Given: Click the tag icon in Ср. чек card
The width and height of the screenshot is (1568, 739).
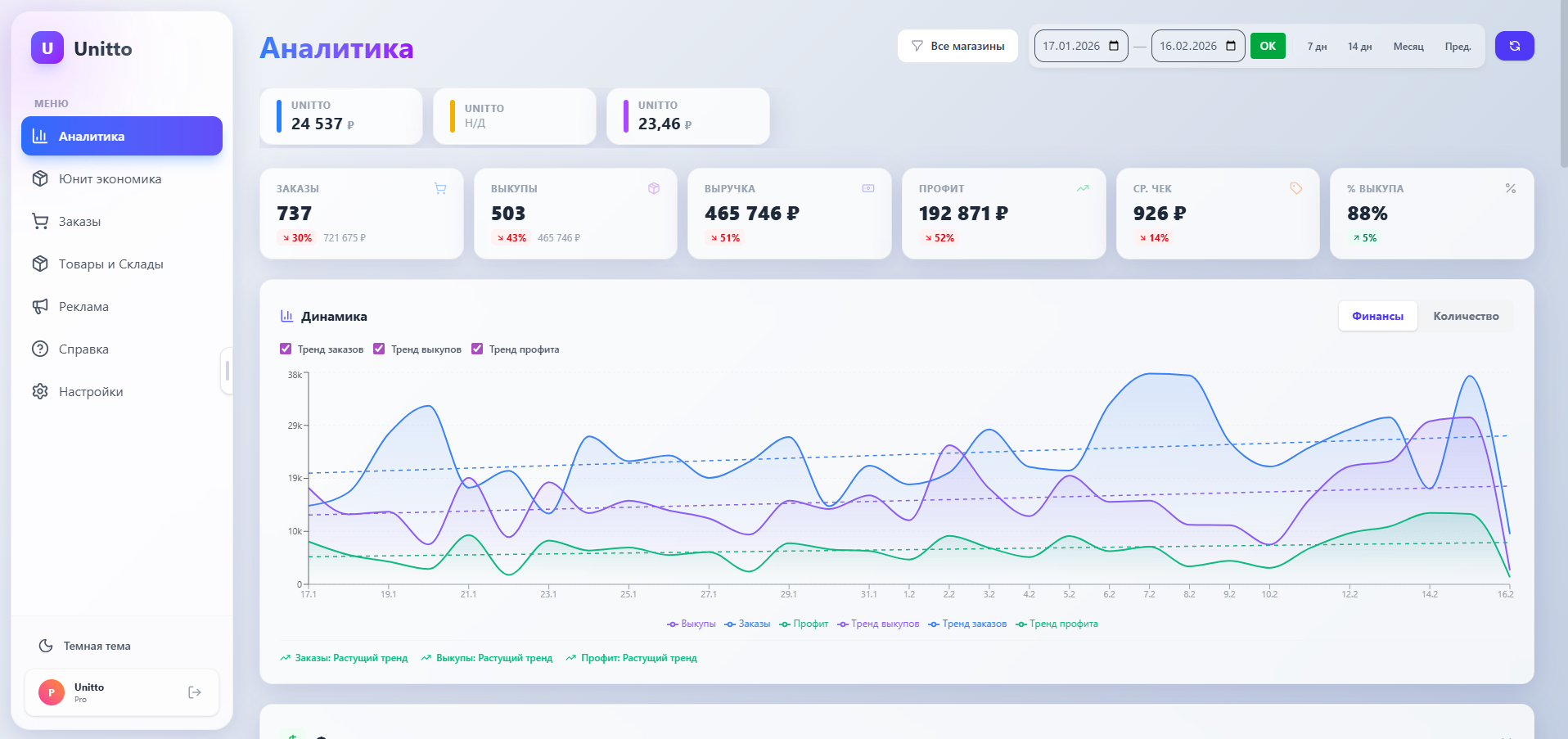Looking at the screenshot, I should pyautogui.click(x=1295, y=188).
